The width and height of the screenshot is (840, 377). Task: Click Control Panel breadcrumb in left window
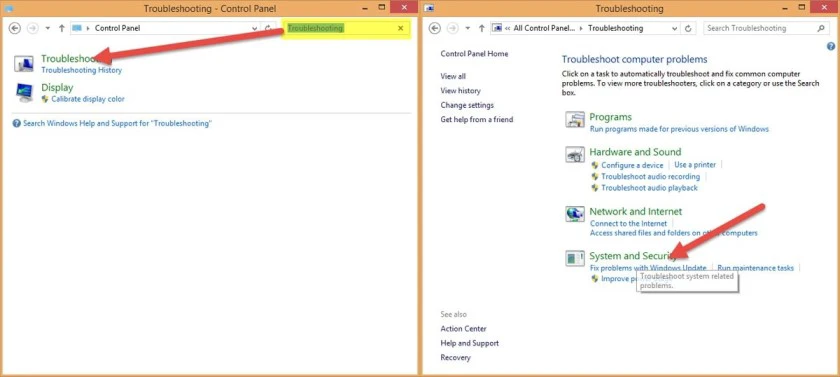117,28
